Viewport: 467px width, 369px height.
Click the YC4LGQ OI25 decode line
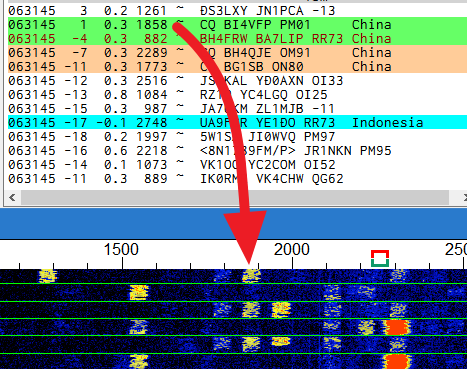click(237, 95)
